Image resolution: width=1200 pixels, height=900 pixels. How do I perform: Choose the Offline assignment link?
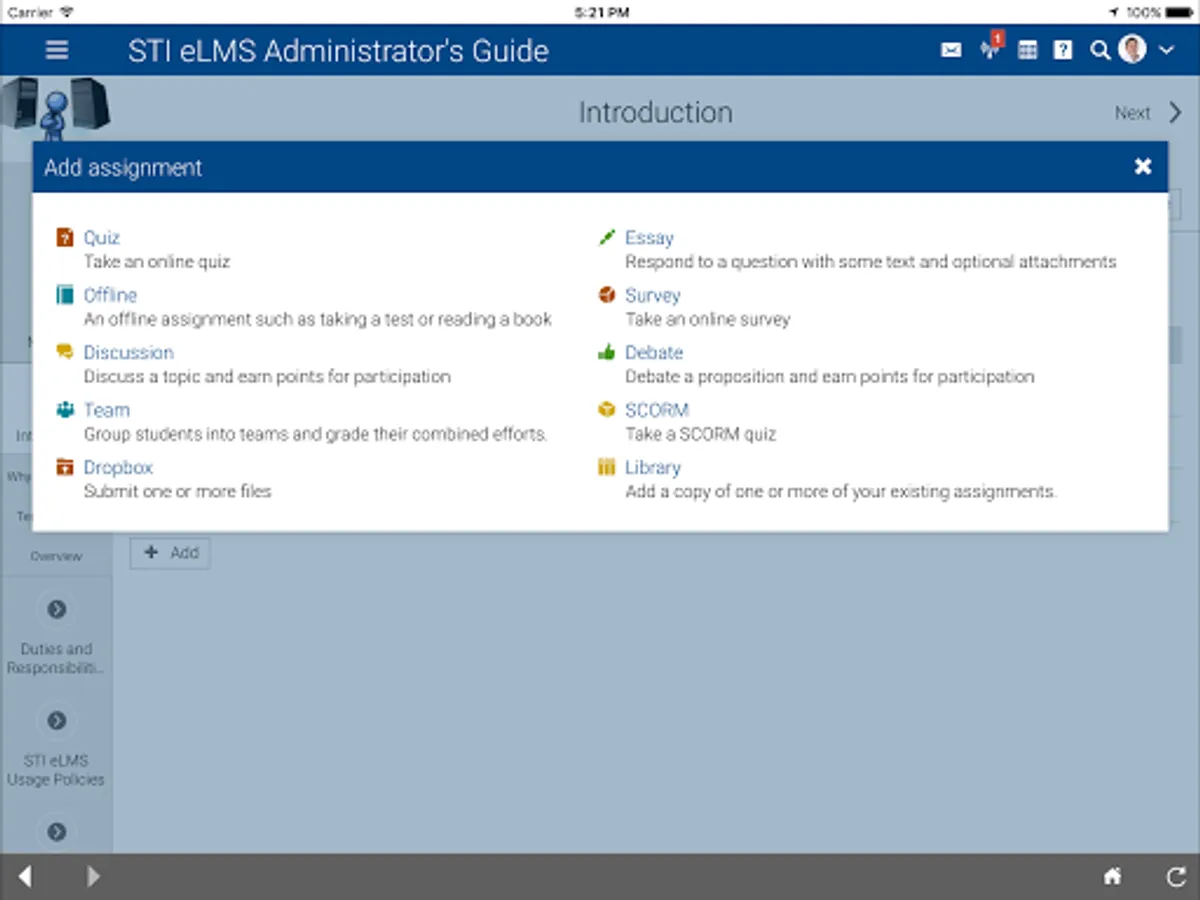(x=110, y=295)
